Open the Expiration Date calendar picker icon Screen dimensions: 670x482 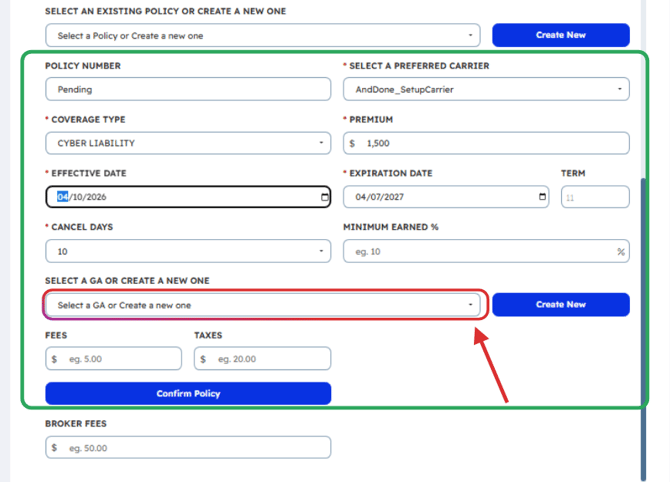(543, 197)
